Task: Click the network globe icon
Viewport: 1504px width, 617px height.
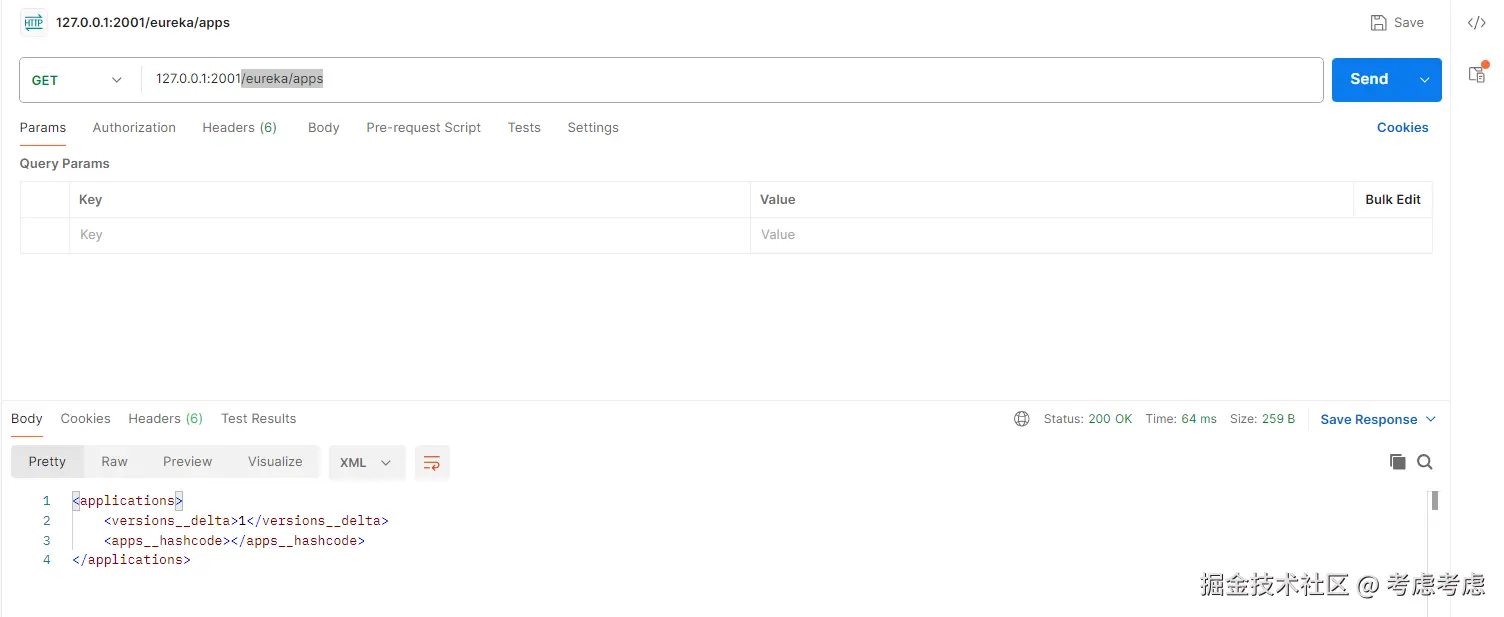Action: [1021, 419]
